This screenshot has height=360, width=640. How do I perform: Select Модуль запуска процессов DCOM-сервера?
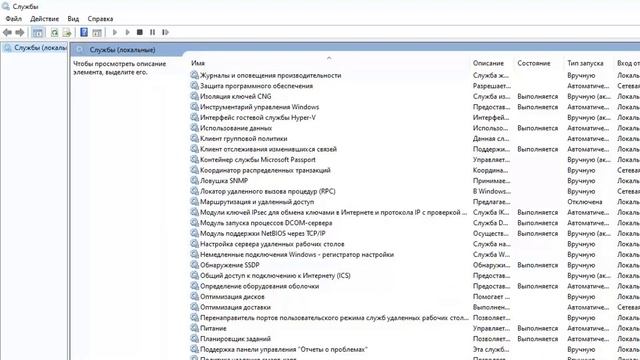266,223
